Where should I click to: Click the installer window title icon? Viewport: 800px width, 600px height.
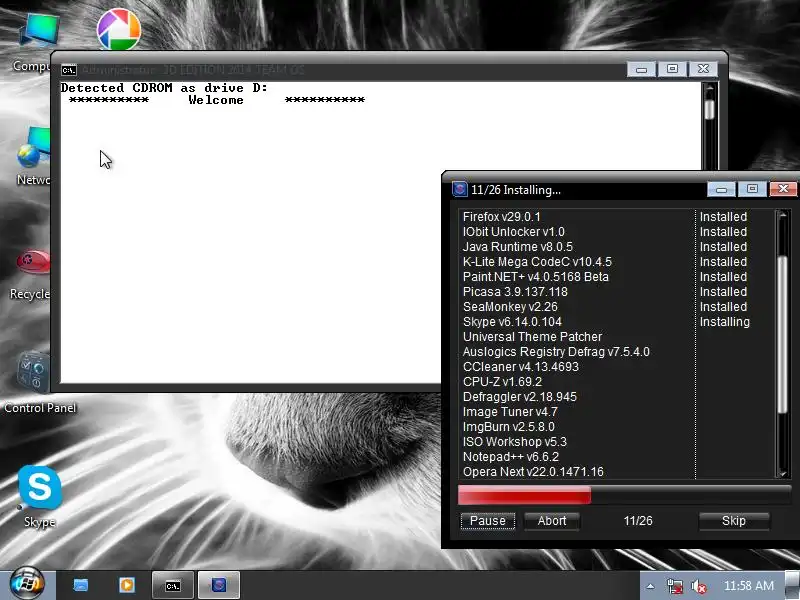pyautogui.click(x=460, y=189)
